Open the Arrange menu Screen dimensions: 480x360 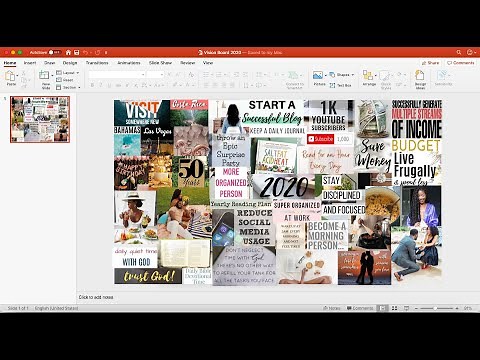click(369, 78)
